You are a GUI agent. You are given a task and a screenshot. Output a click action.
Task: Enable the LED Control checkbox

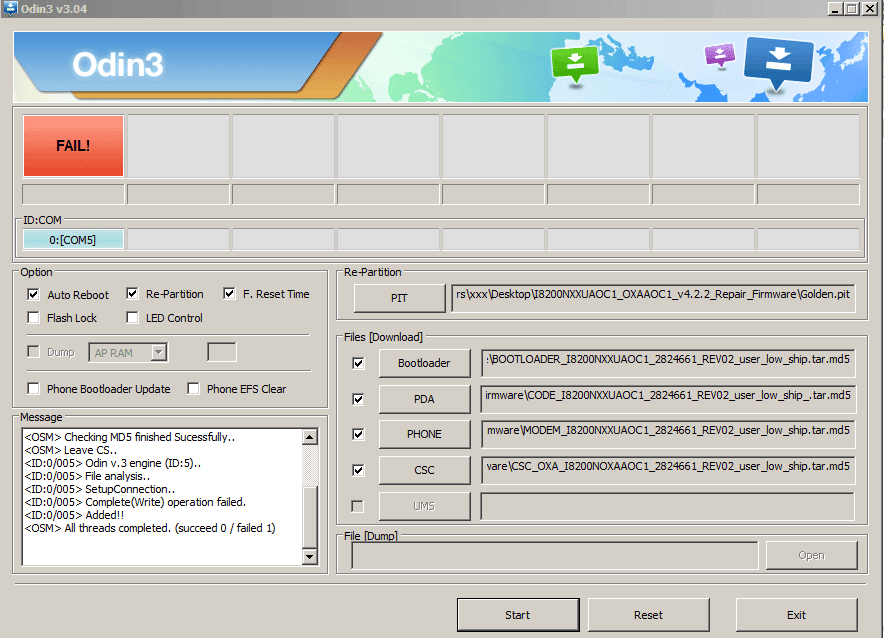click(x=132, y=318)
